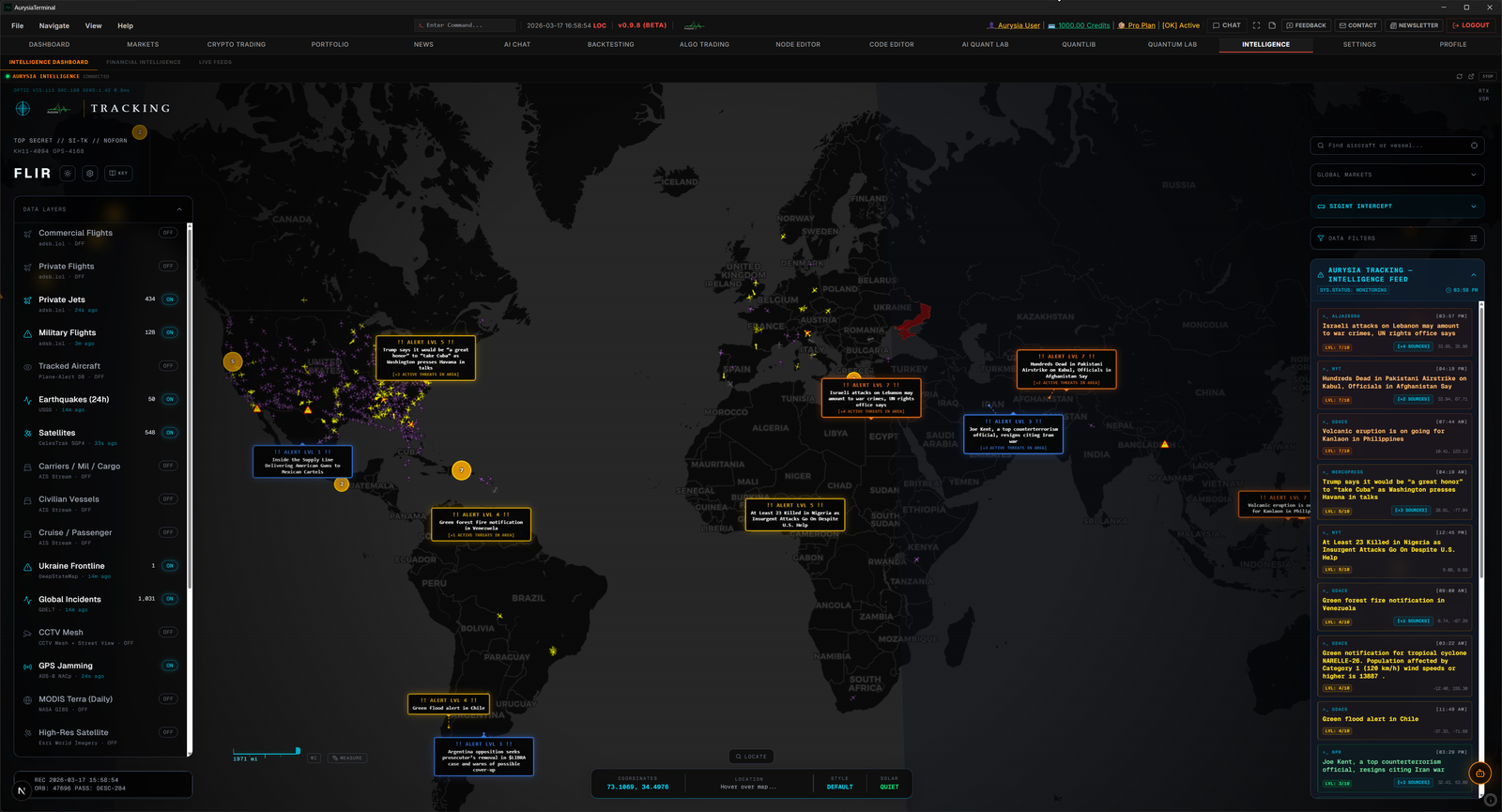Collapse the Data Layers panel
Screen dimensions: 1502x812
(x=179, y=209)
